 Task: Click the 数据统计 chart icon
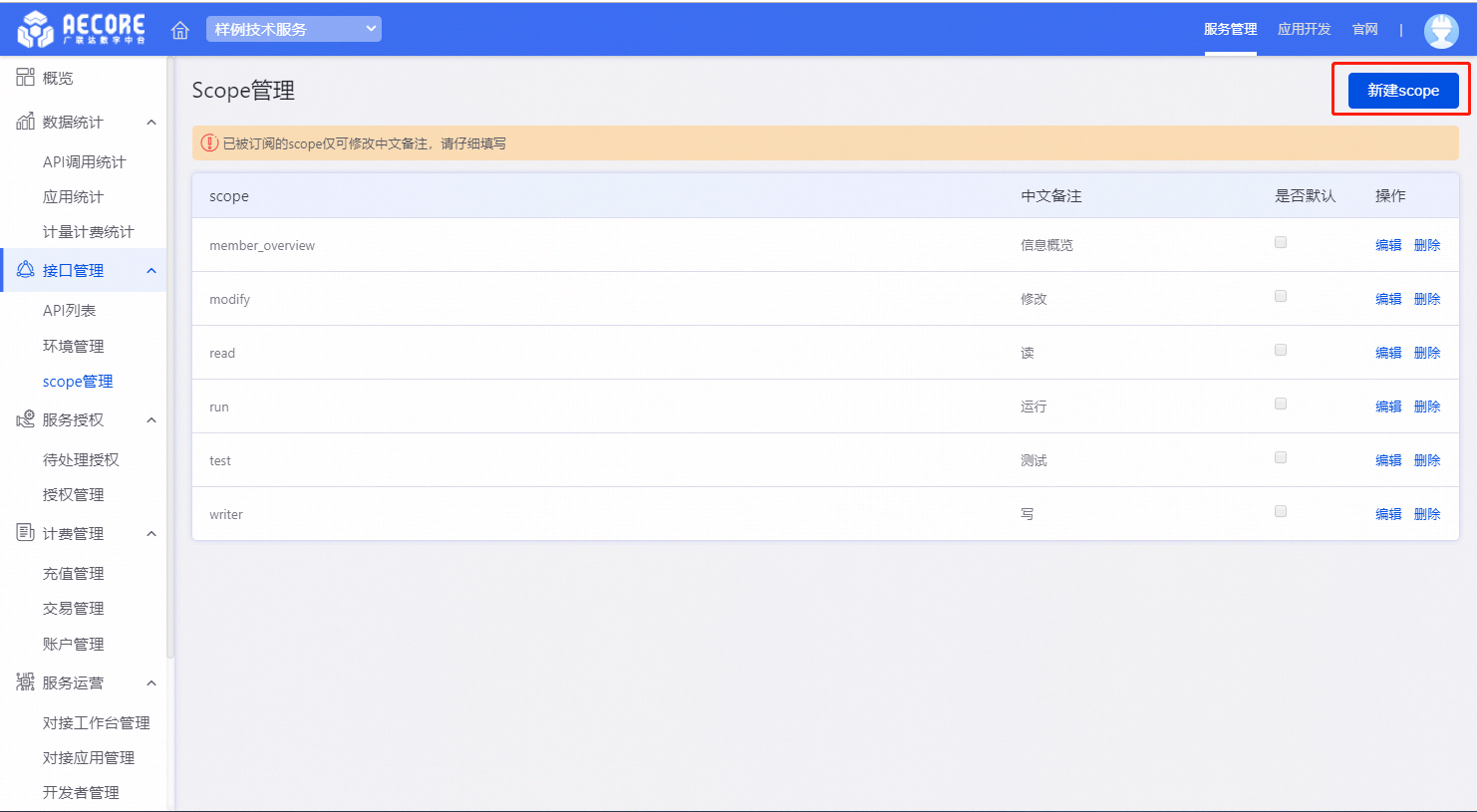click(25, 122)
